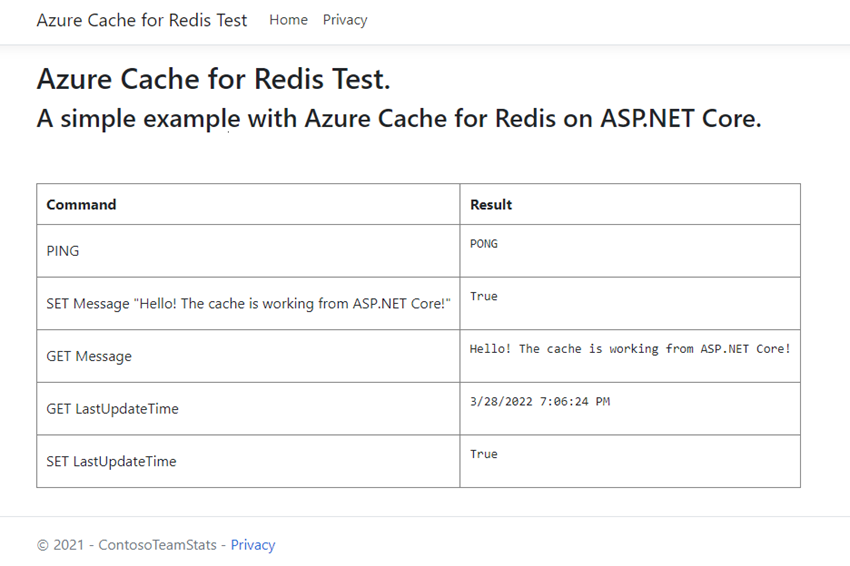
Task: Click the "Hello! The cache is working" result text
Action: (x=630, y=349)
